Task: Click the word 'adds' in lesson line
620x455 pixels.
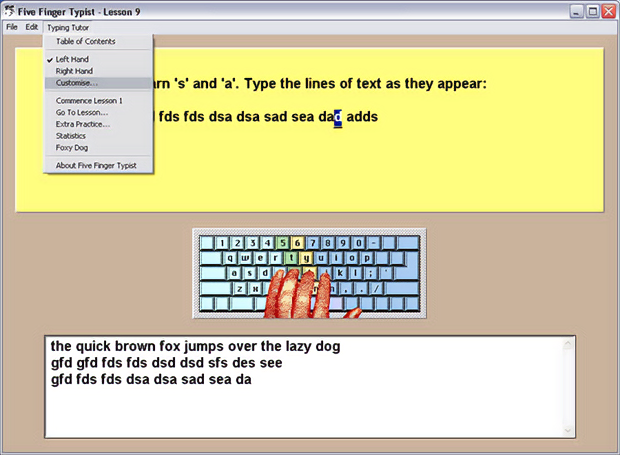Action: 362,117
